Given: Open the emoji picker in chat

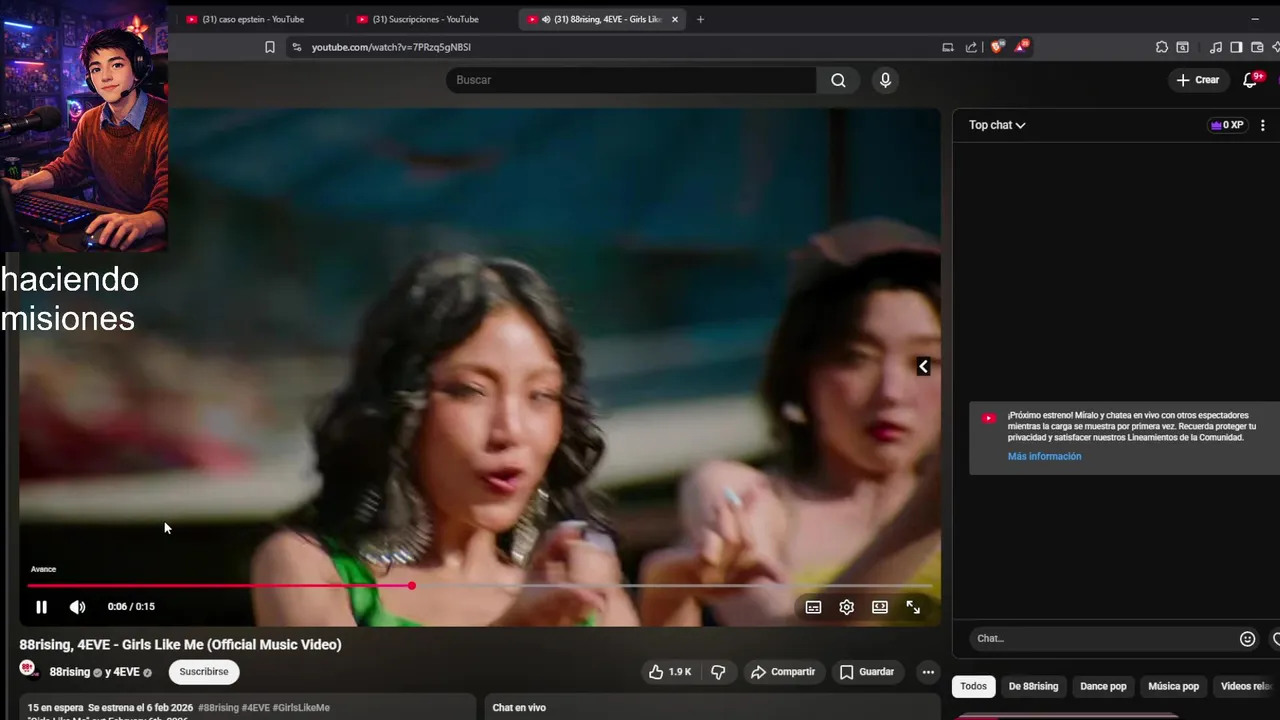Looking at the screenshot, I should [x=1247, y=638].
